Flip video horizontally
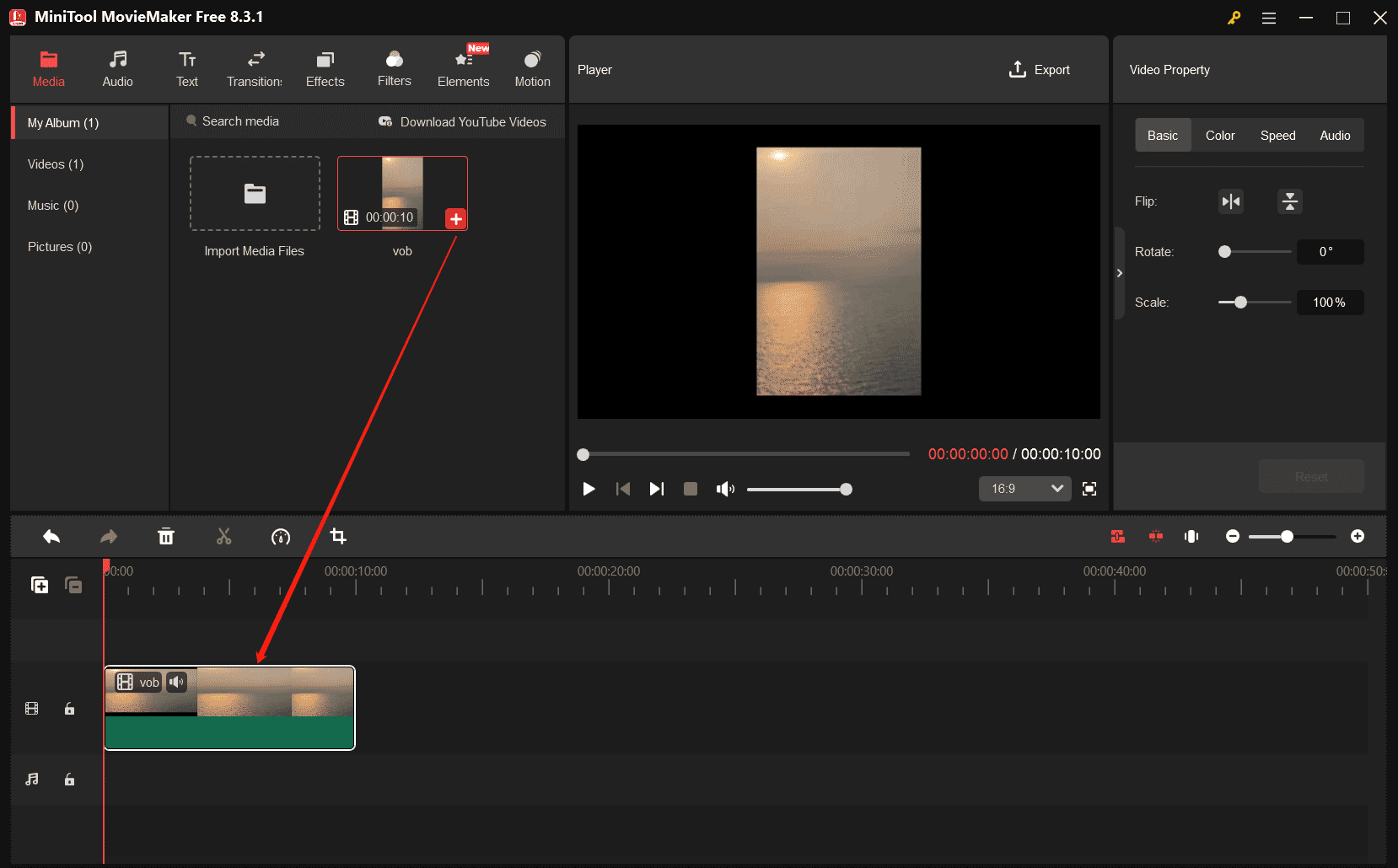Image resolution: width=1398 pixels, height=868 pixels. pyautogui.click(x=1231, y=201)
